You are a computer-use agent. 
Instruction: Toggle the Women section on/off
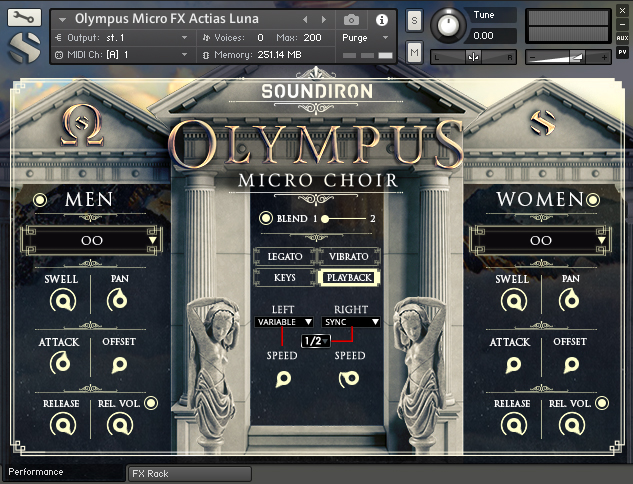598,200
